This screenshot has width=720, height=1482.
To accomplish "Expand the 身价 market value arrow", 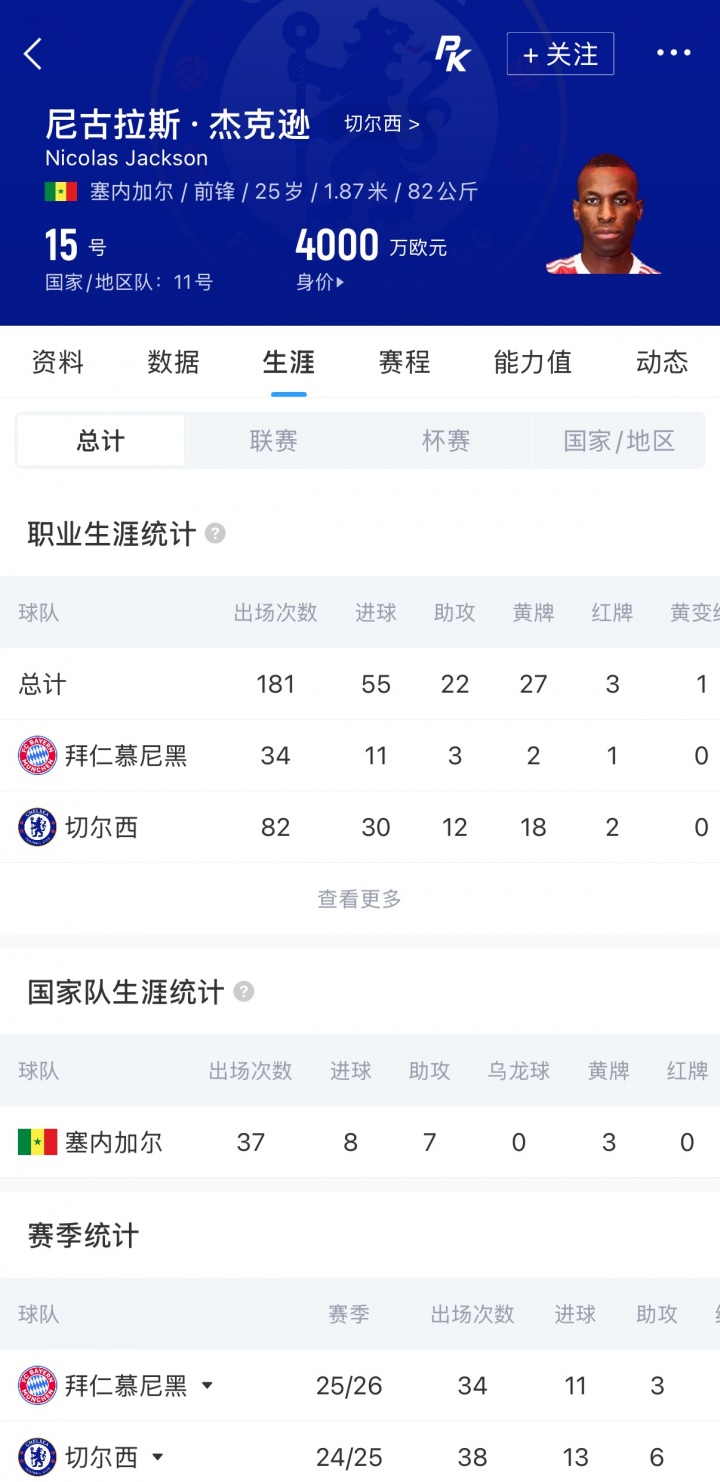I will (x=340, y=283).
